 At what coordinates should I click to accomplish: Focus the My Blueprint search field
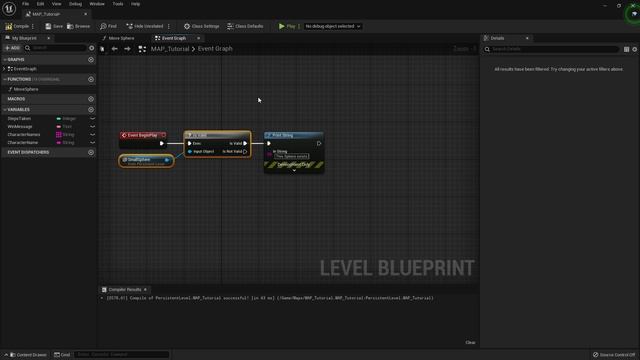56,48
